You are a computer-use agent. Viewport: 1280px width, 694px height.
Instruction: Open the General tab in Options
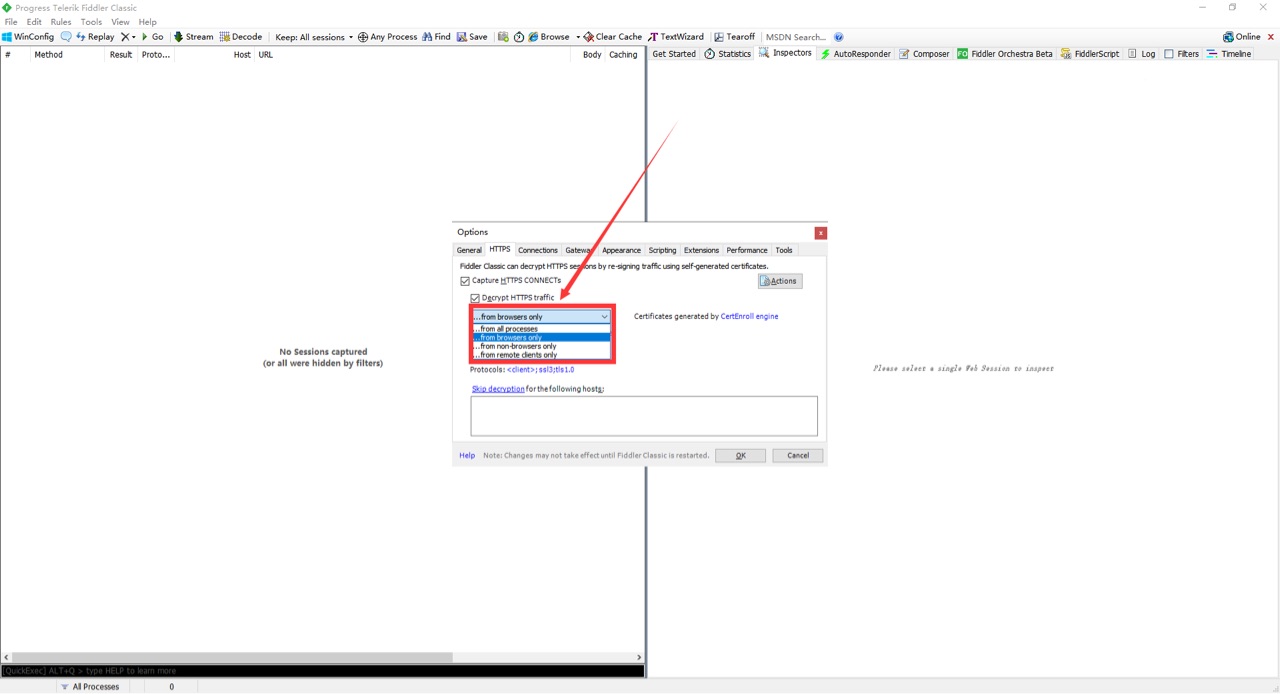tap(469, 250)
